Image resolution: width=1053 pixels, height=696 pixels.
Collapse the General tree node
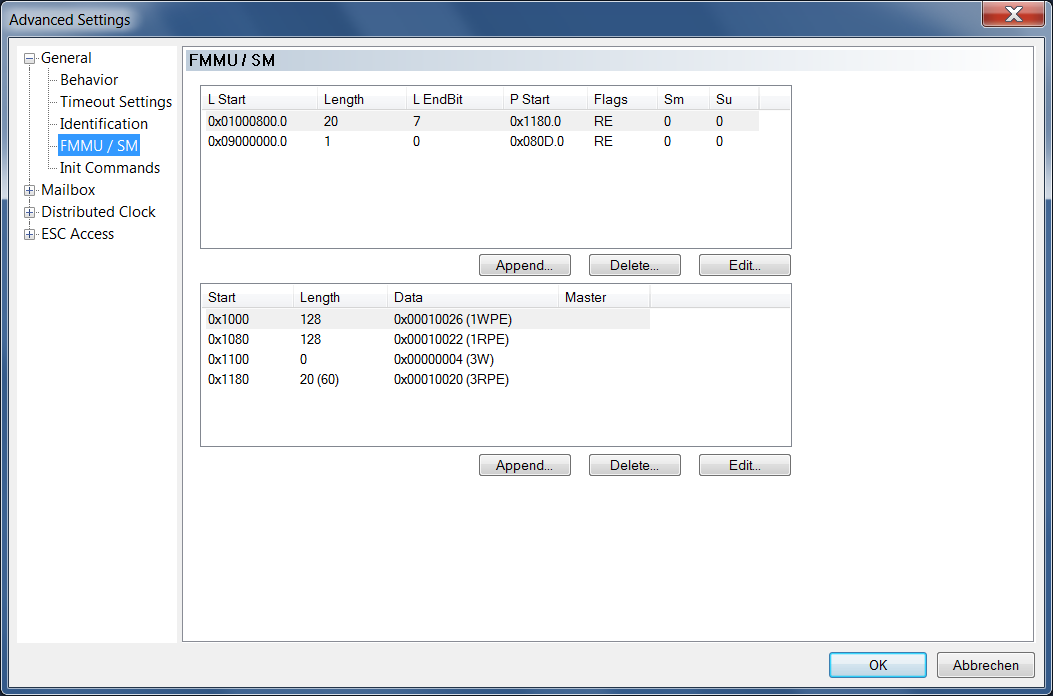tap(29, 58)
